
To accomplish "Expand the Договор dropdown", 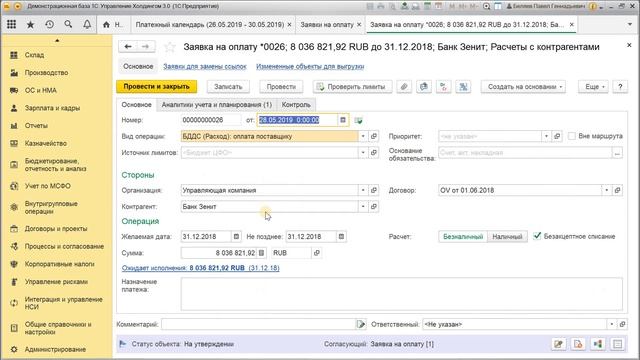I will point(607,190).
